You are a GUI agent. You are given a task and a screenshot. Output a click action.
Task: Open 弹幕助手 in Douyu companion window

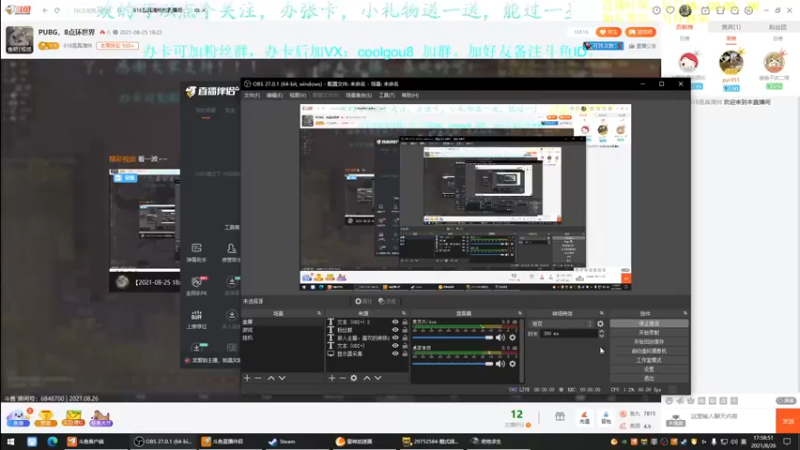pos(196,253)
